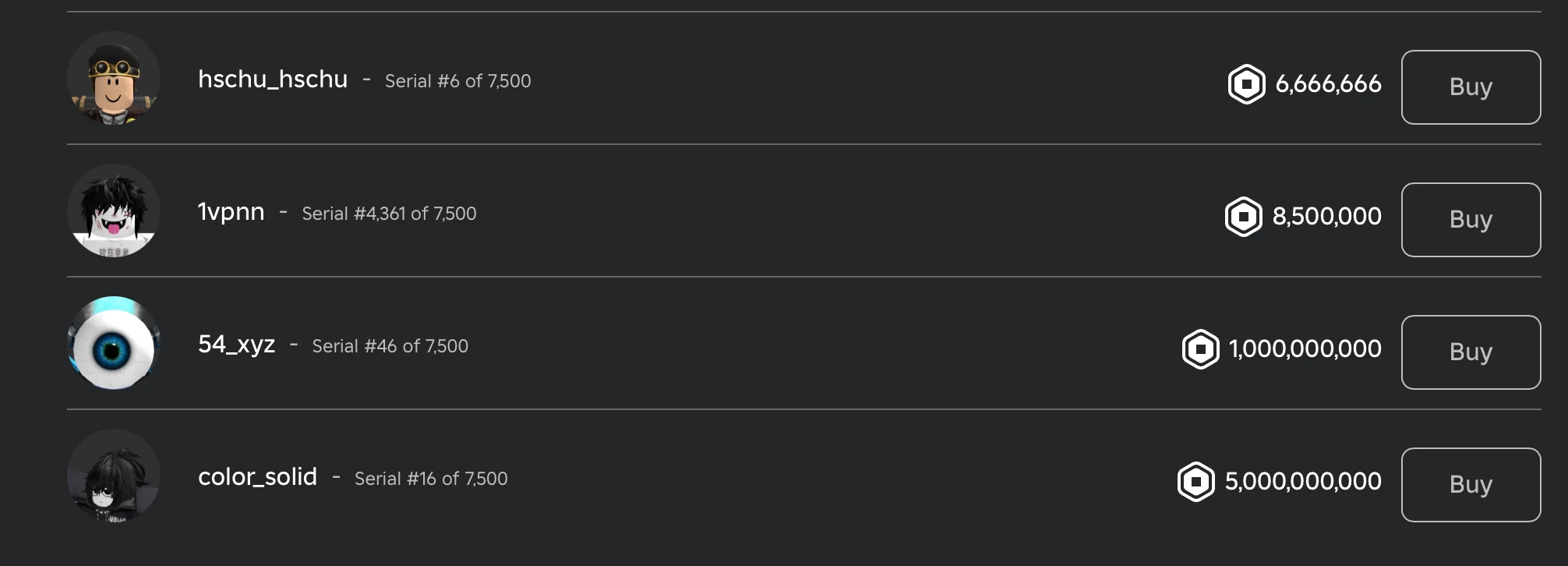The height and width of the screenshot is (566, 1568).
Task: Click the Serial #16 of 7,500 text
Action: click(430, 479)
